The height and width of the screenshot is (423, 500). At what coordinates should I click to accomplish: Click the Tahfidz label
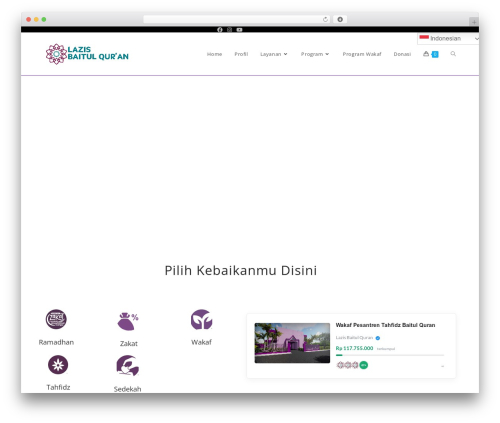click(58, 387)
